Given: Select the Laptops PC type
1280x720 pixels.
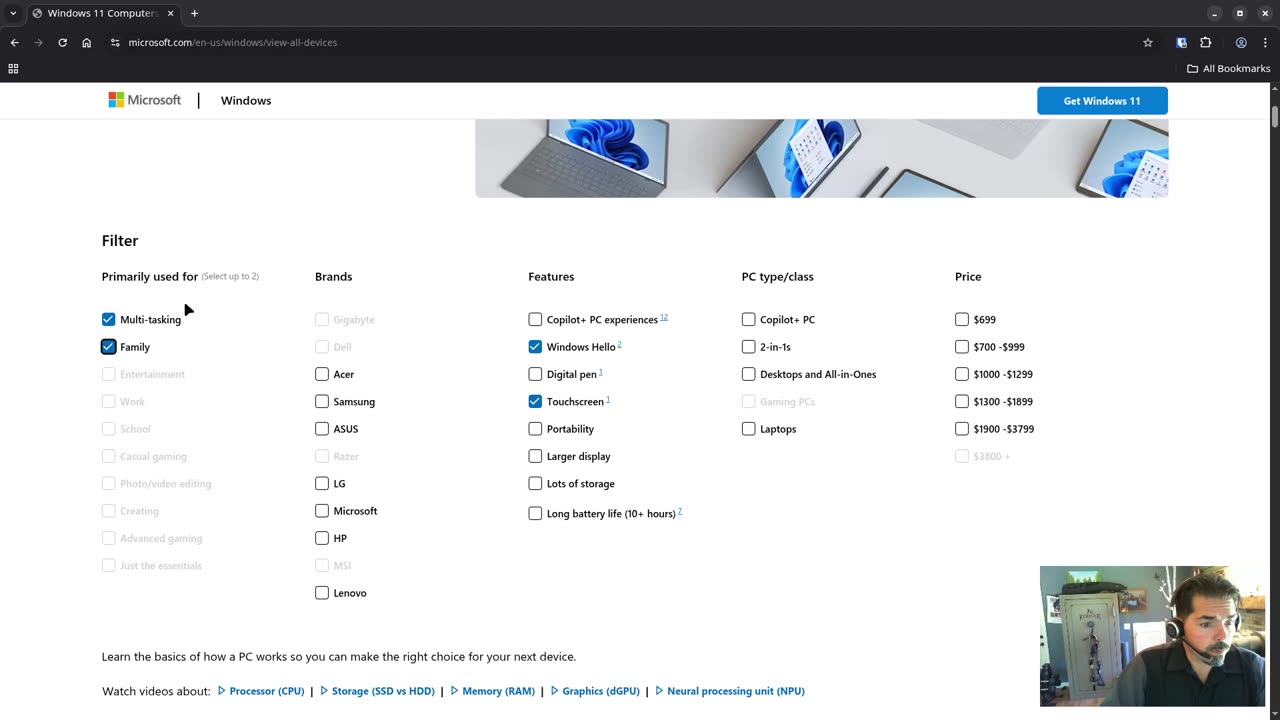Looking at the screenshot, I should coord(748,429).
